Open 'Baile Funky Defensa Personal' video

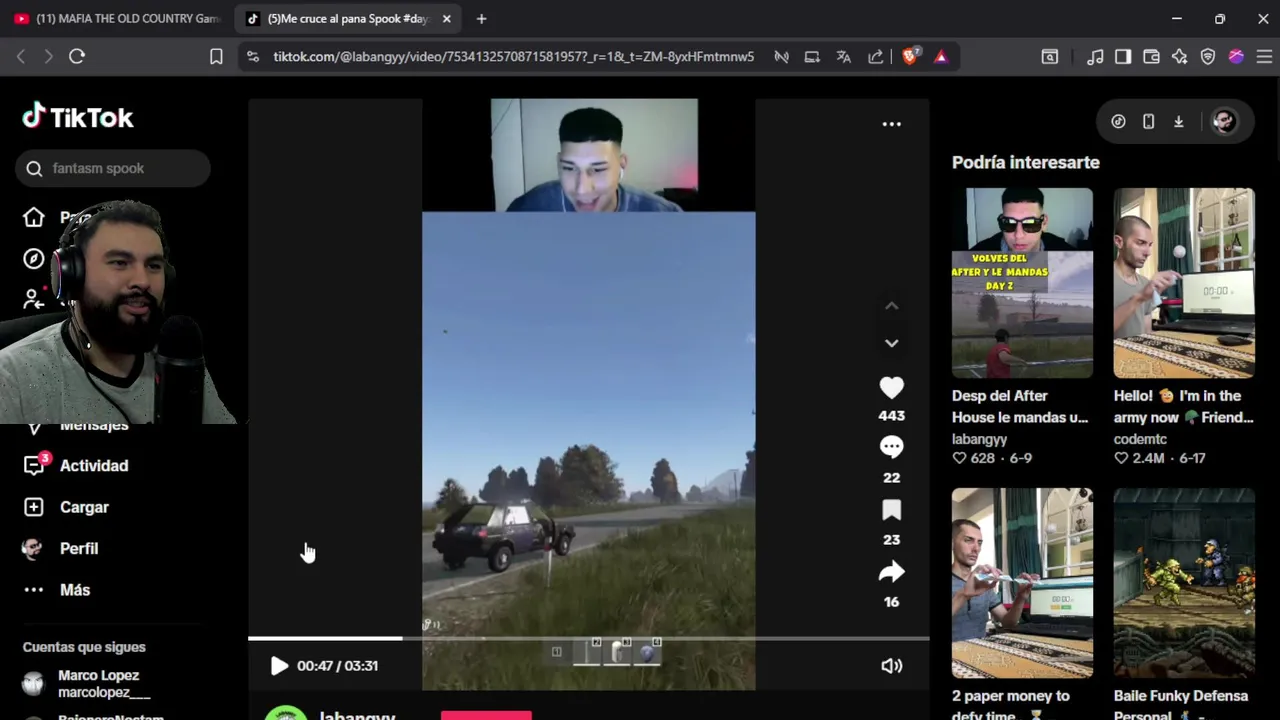point(1184,583)
